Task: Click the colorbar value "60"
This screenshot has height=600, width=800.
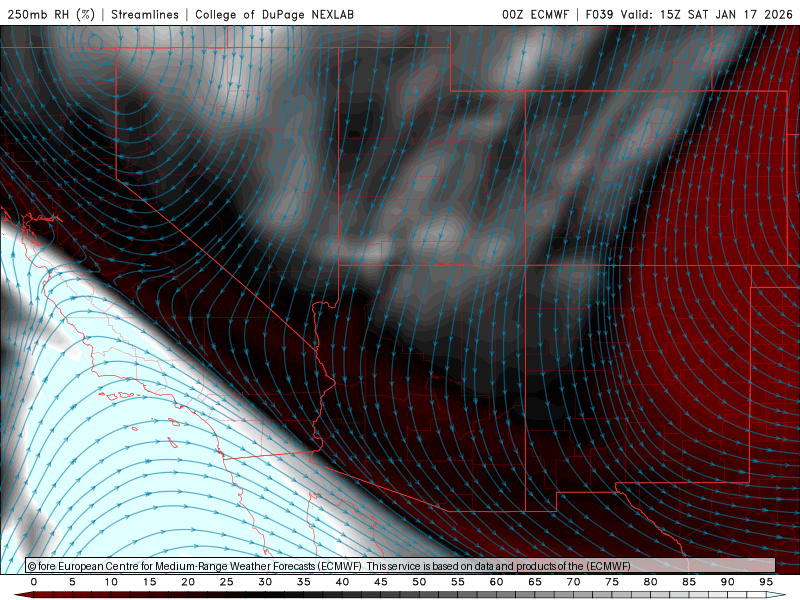Action: [x=496, y=582]
